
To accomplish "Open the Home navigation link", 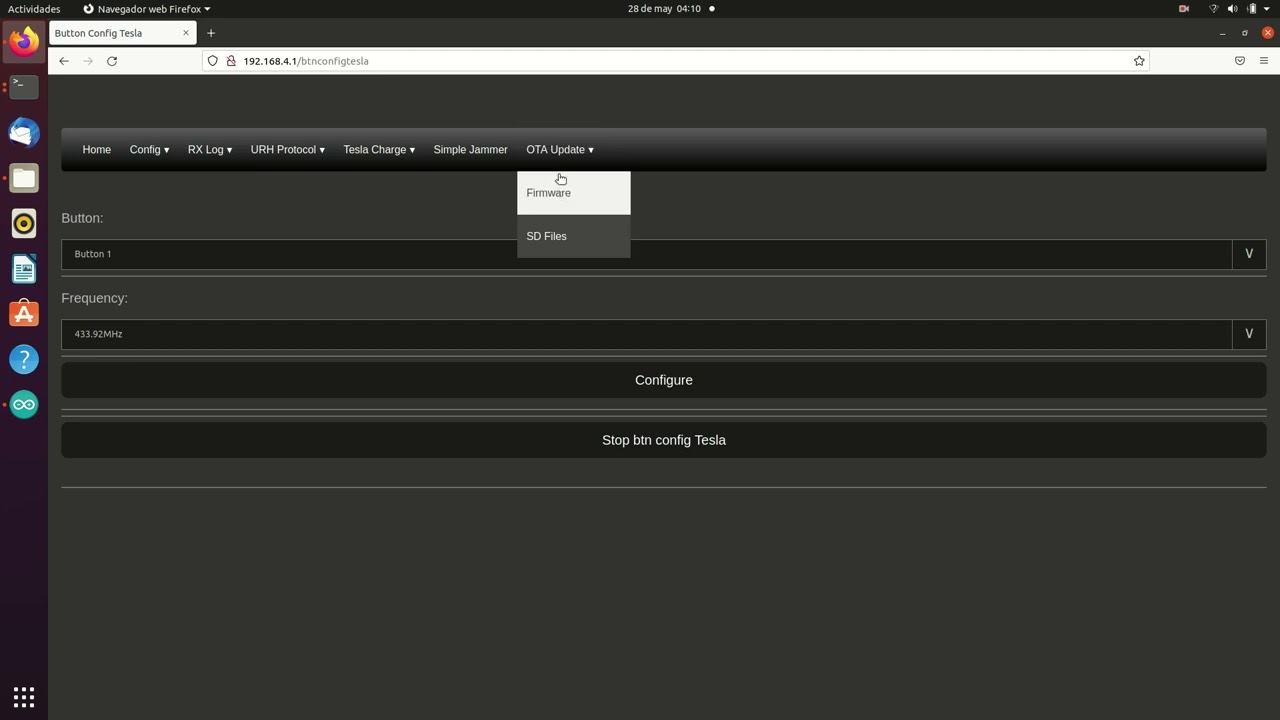I will [x=97, y=150].
